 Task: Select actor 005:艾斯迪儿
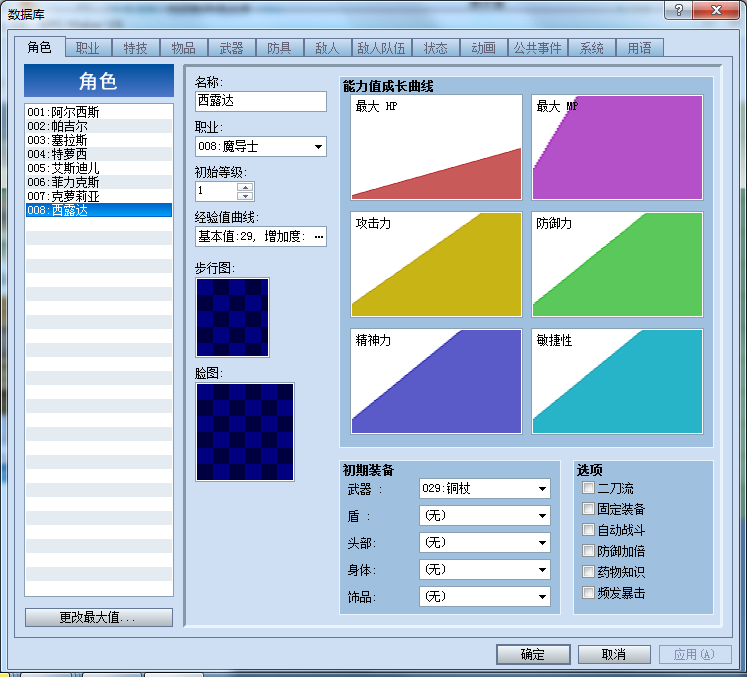(99, 168)
